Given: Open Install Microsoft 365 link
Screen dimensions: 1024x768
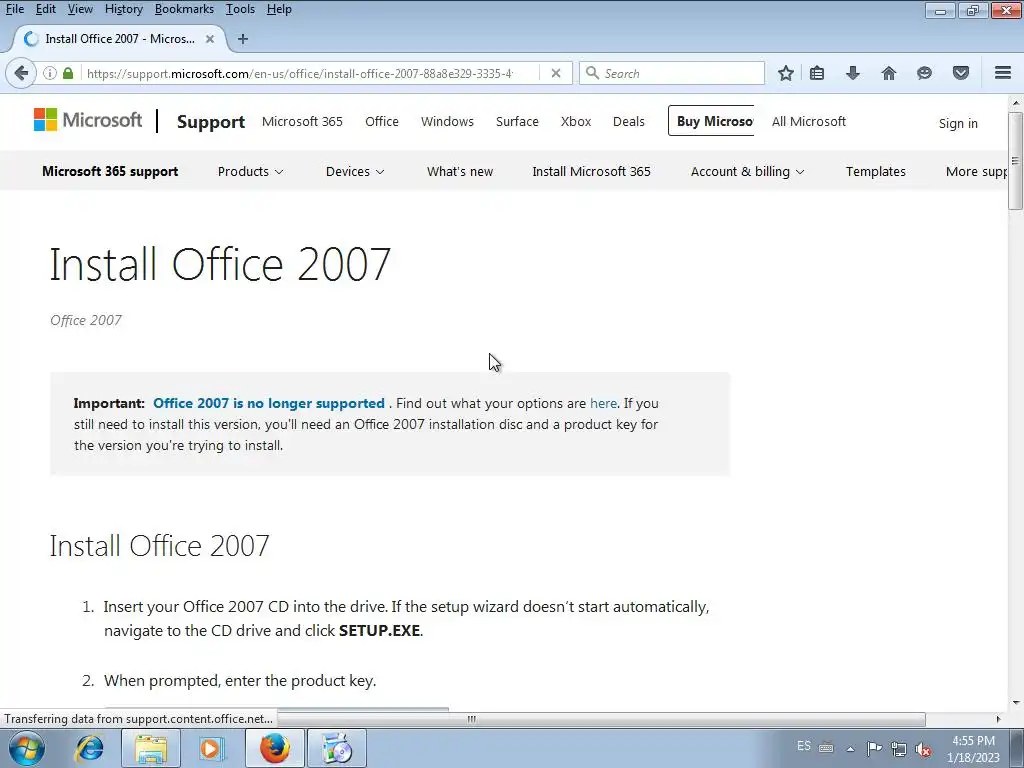Looking at the screenshot, I should 591,171.
